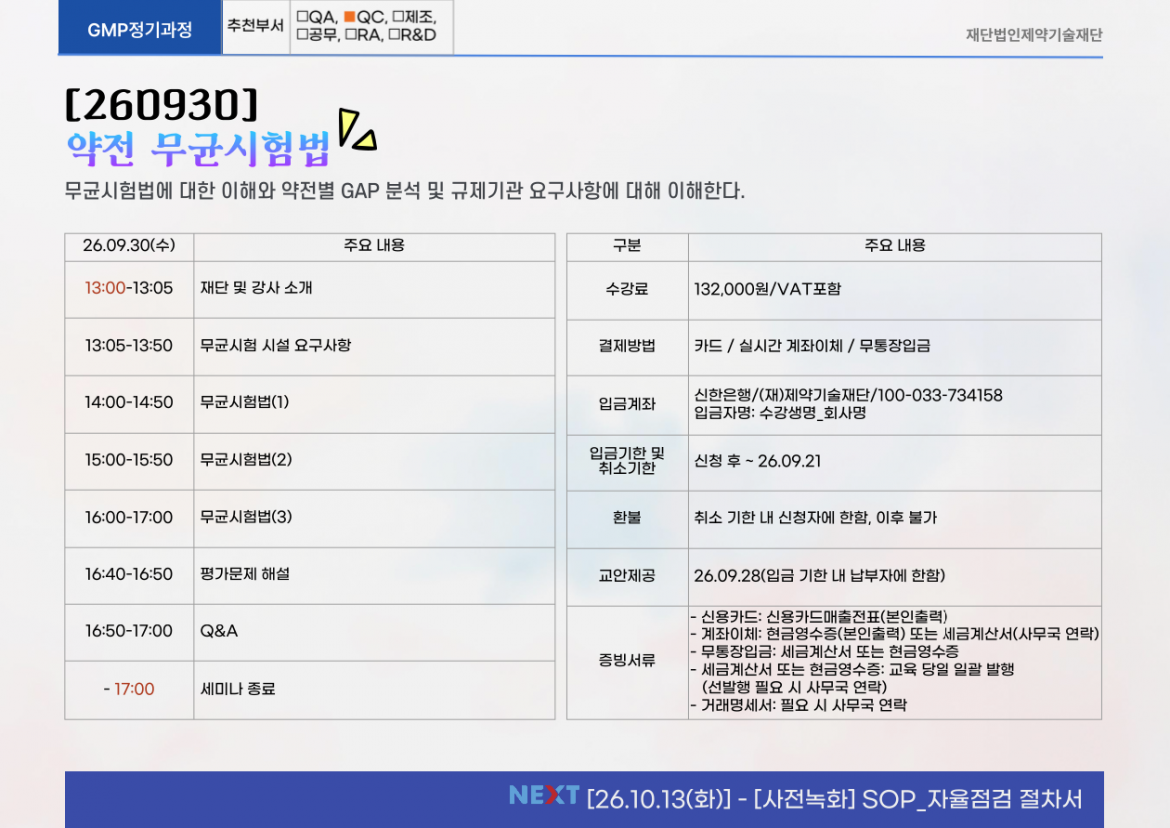Screen dimensions: 1170x828
Task: Click the GMP정기과정 tab
Action: pos(139,29)
